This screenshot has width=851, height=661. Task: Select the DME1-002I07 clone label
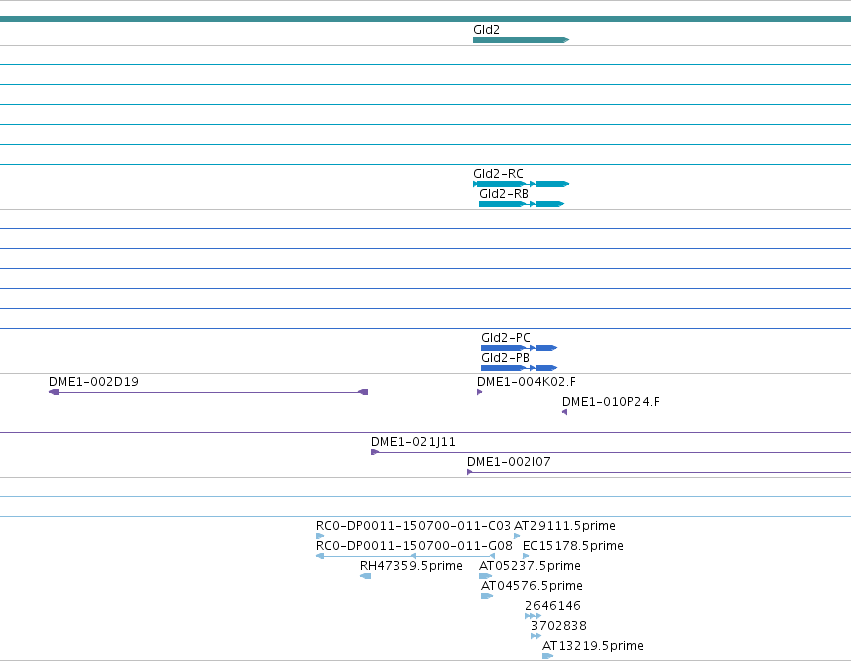(509, 462)
